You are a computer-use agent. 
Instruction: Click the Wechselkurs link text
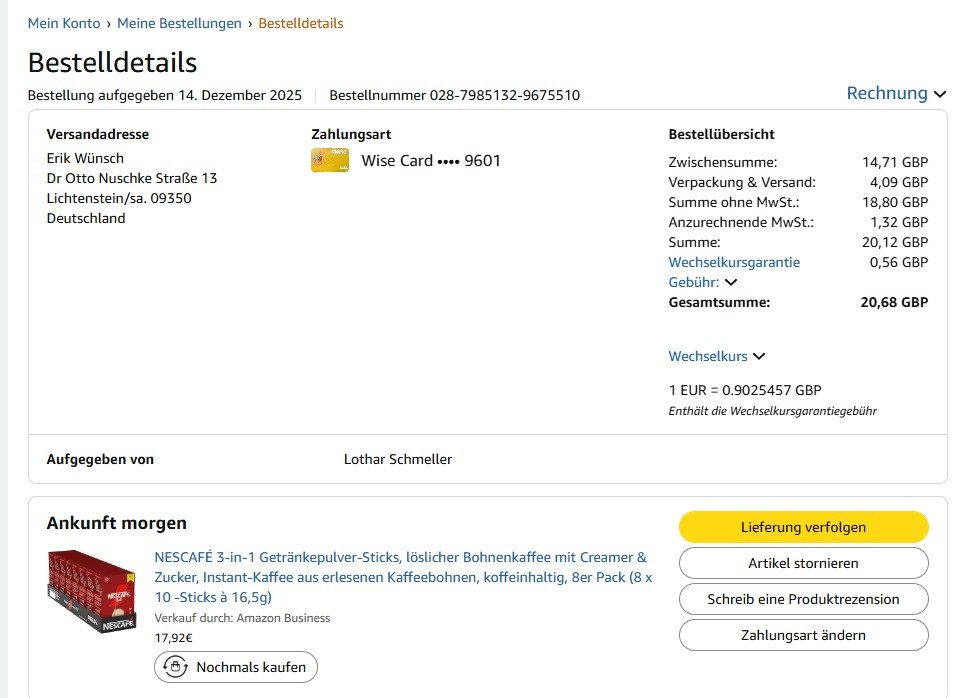coord(708,357)
